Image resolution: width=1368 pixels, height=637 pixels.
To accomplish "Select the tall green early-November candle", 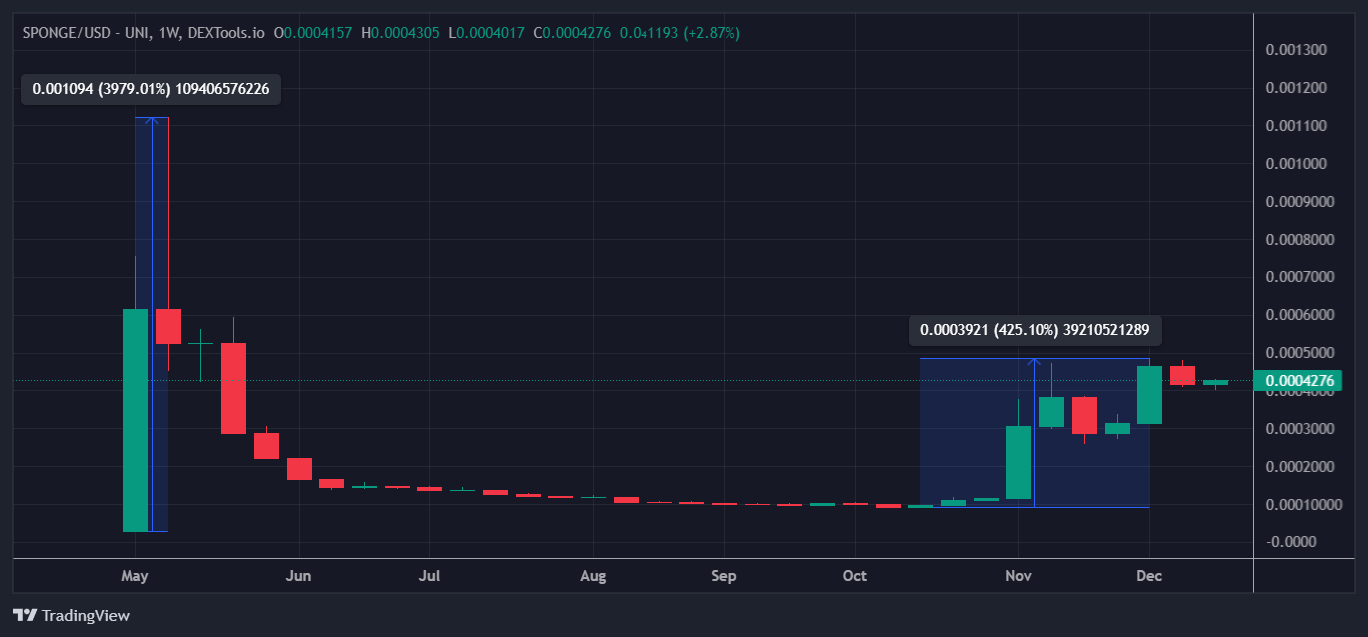I will [1018, 462].
